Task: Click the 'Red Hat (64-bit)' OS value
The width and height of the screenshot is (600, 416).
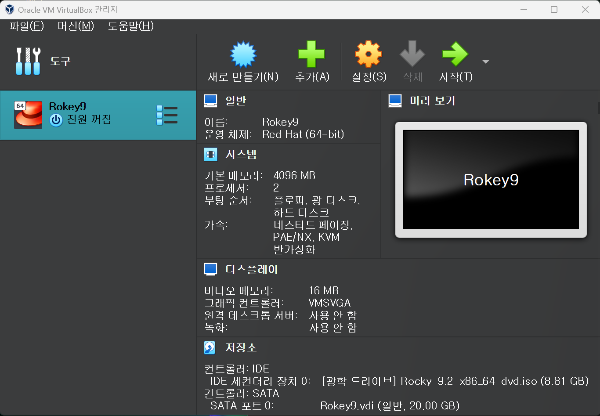Action: coord(303,134)
